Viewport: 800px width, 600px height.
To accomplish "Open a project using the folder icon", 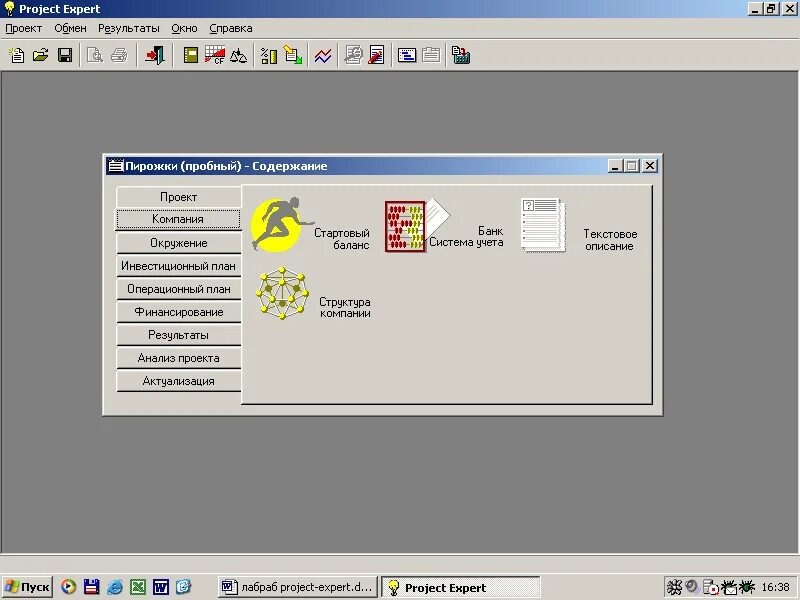I will click(x=41, y=55).
